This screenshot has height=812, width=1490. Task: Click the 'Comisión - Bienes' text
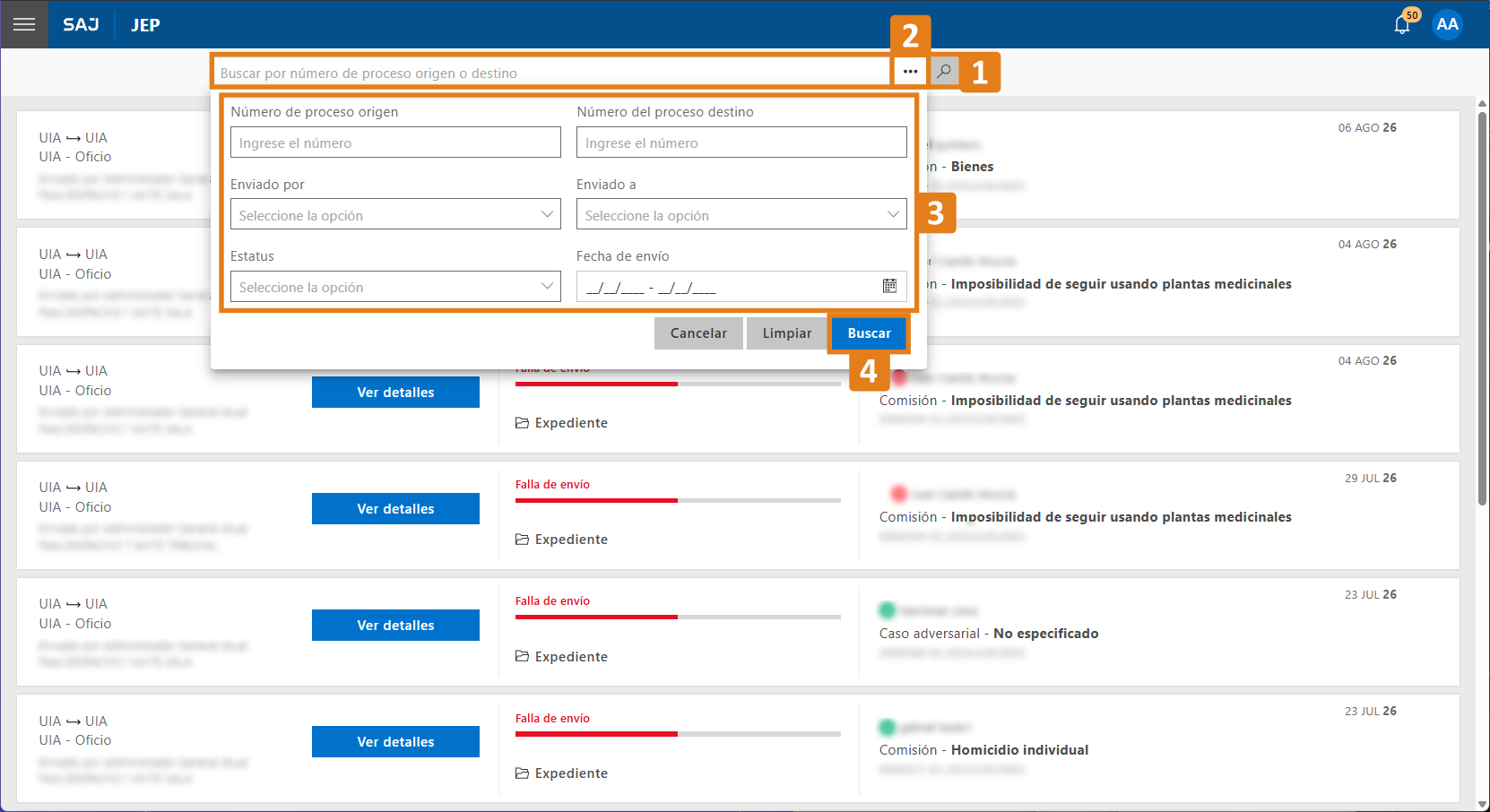959,167
